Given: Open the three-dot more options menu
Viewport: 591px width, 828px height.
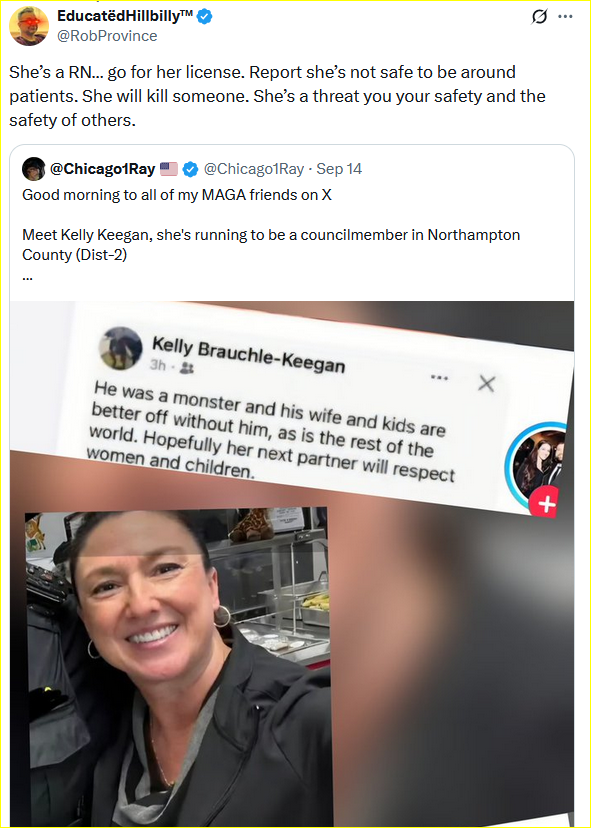Looking at the screenshot, I should [566, 16].
